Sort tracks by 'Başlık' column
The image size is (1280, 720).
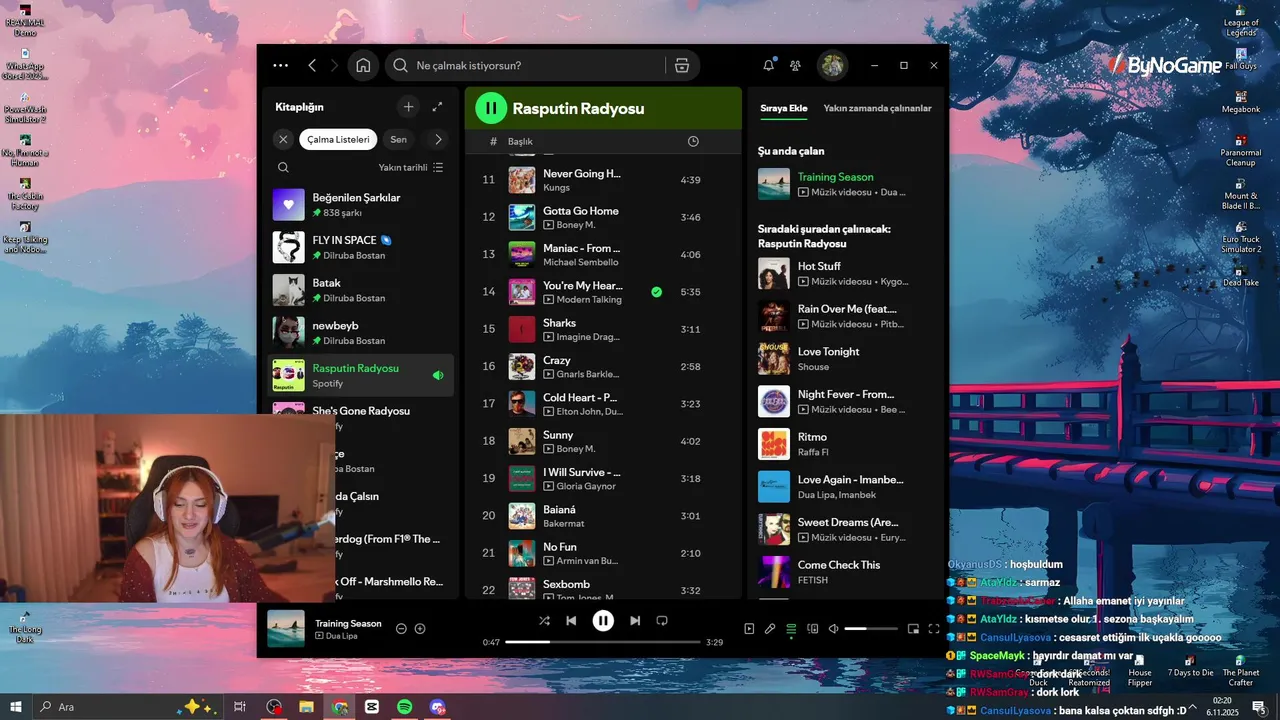(x=520, y=142)
